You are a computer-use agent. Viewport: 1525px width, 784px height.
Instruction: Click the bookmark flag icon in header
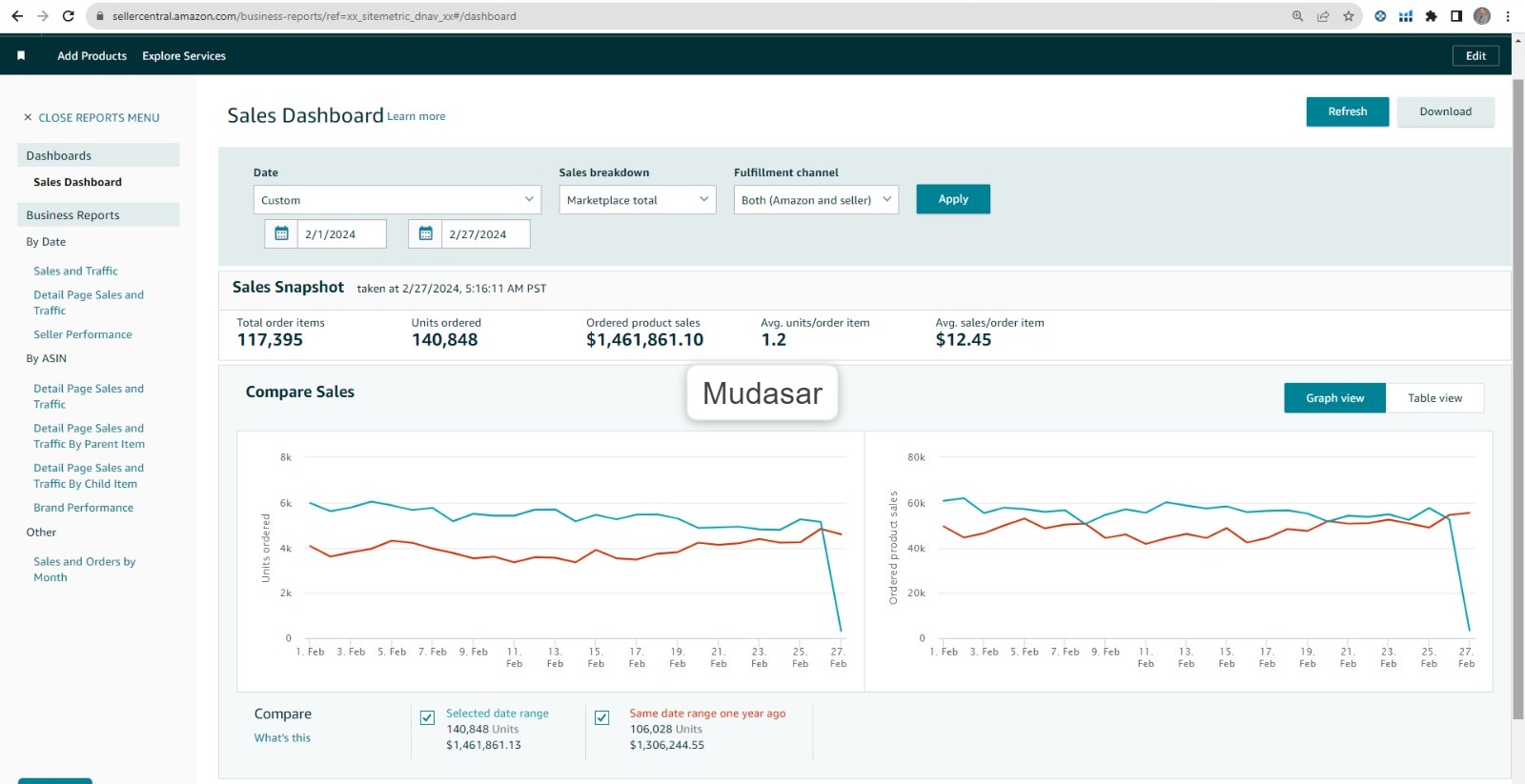click(x=21, y=56)
